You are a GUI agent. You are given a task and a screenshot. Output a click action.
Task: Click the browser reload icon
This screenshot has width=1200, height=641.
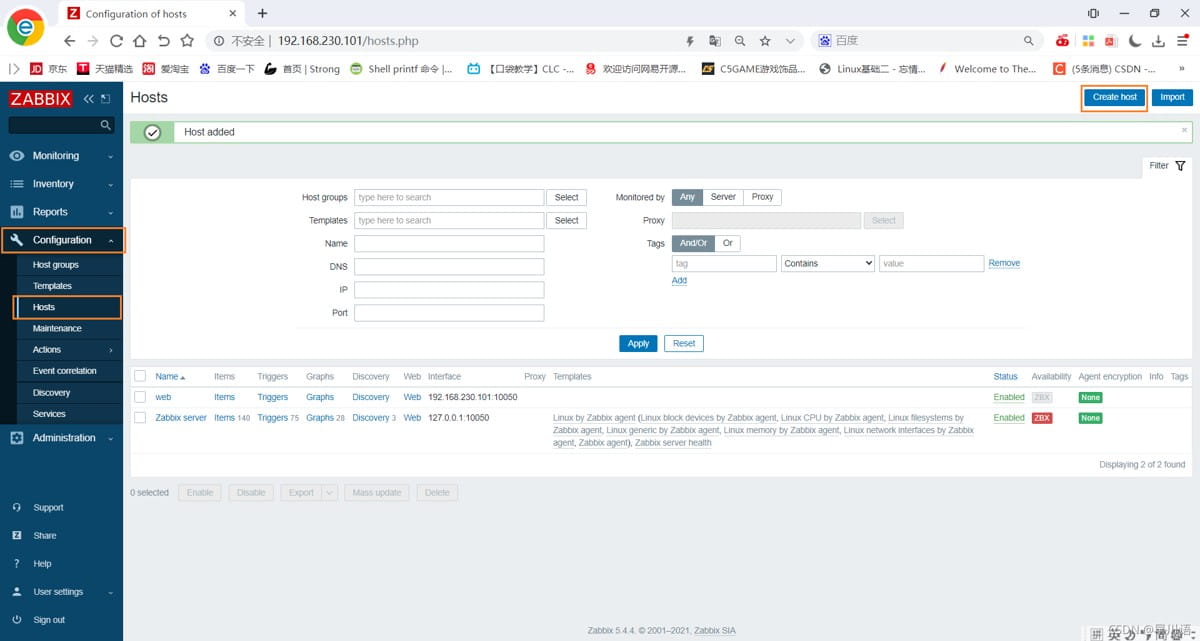pos(116,41)
